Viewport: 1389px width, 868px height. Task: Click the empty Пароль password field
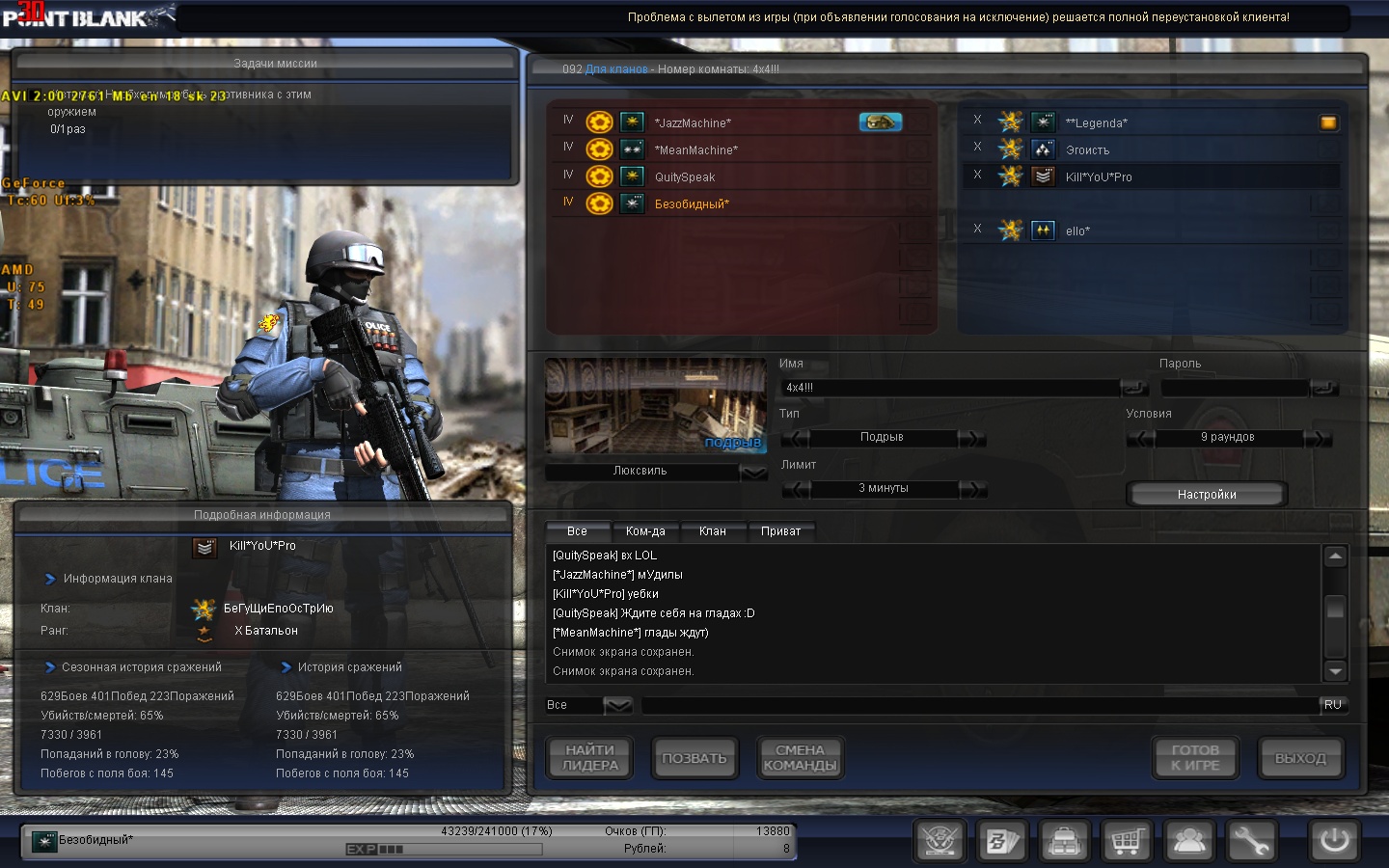(1236, 388)
